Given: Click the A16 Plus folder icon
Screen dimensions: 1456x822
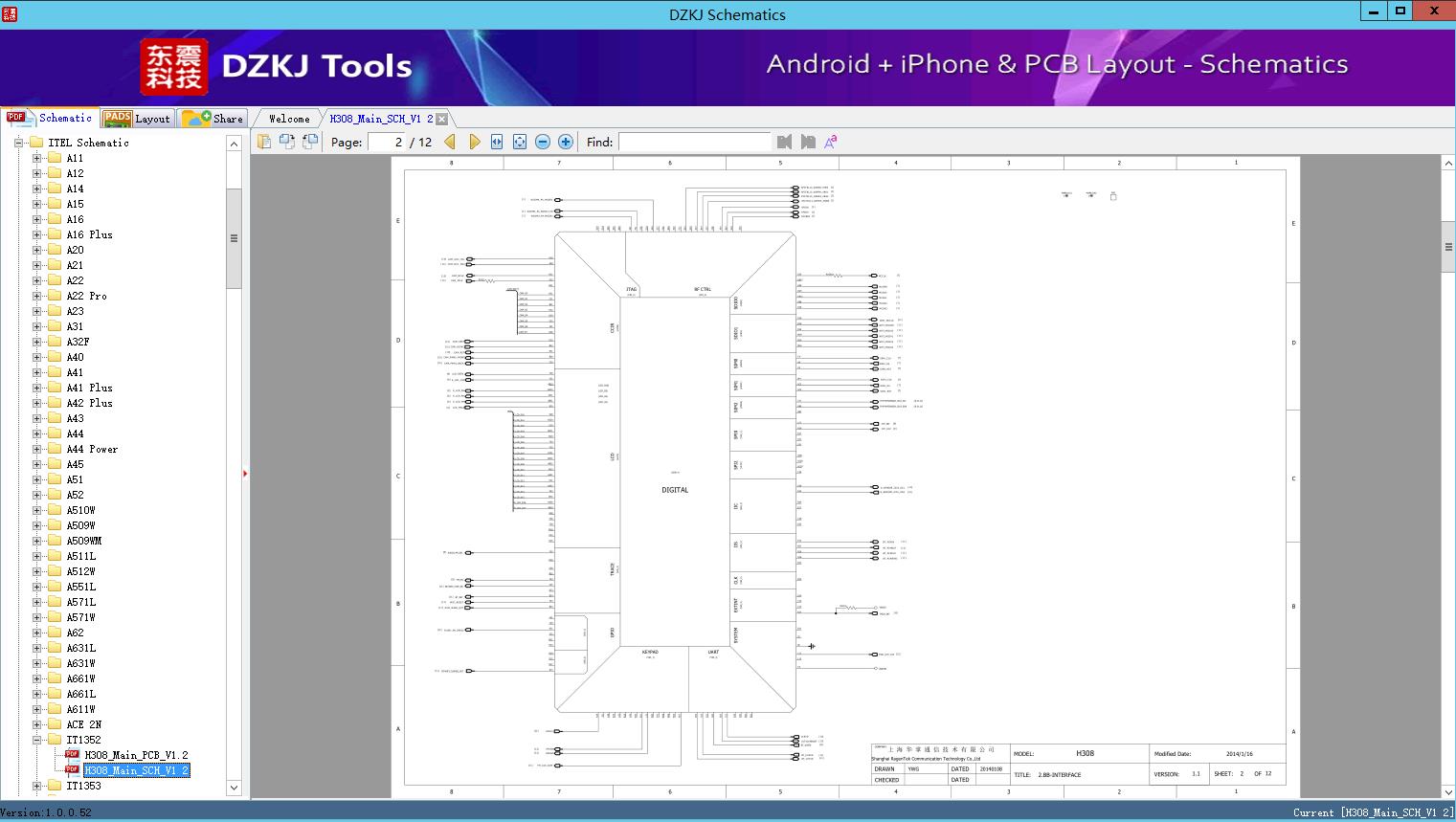Looking at the screenshot, I should (55, 234).
